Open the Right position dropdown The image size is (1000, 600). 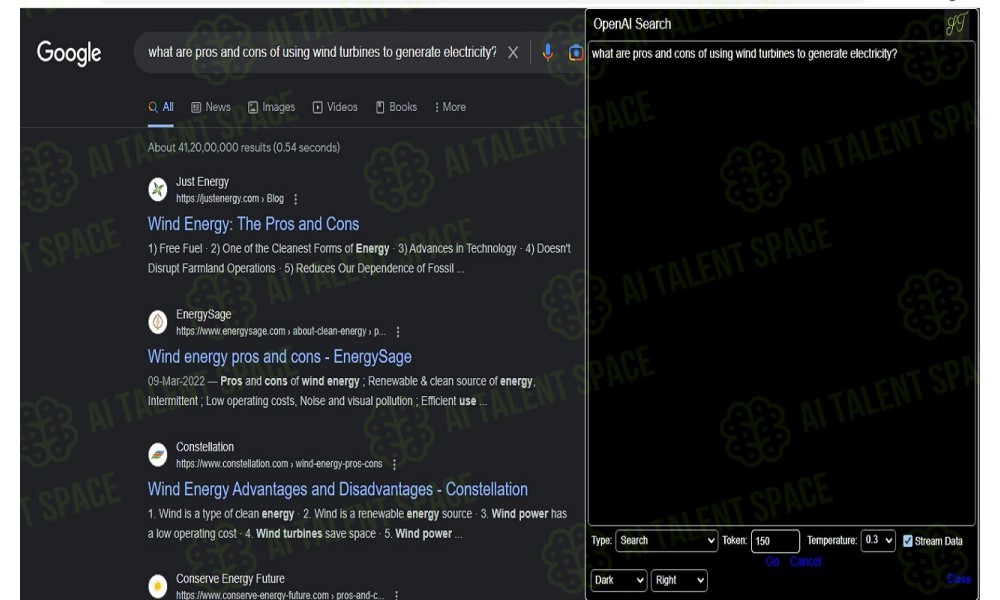[679, 580]
